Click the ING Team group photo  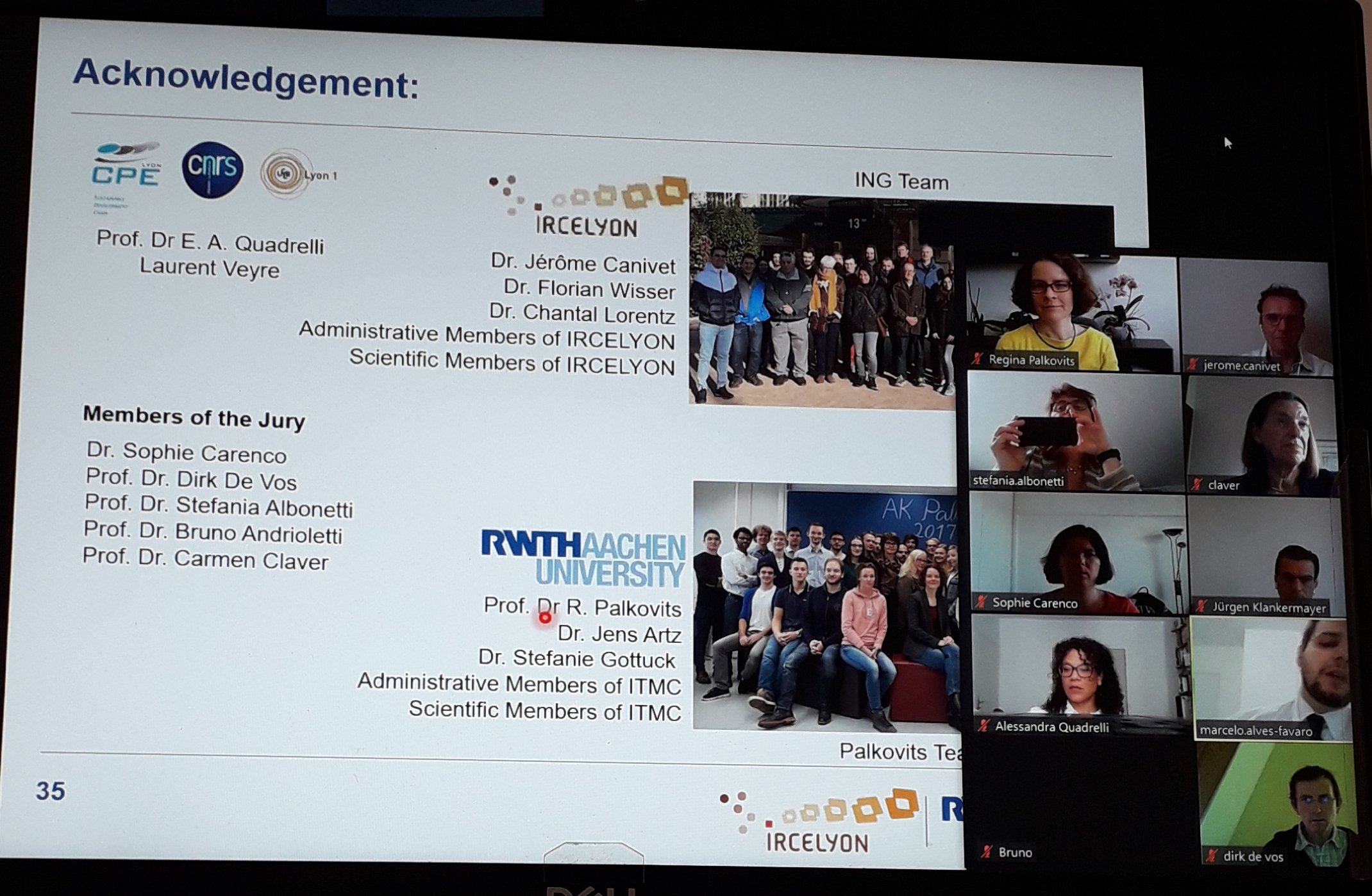click(822, 301)
